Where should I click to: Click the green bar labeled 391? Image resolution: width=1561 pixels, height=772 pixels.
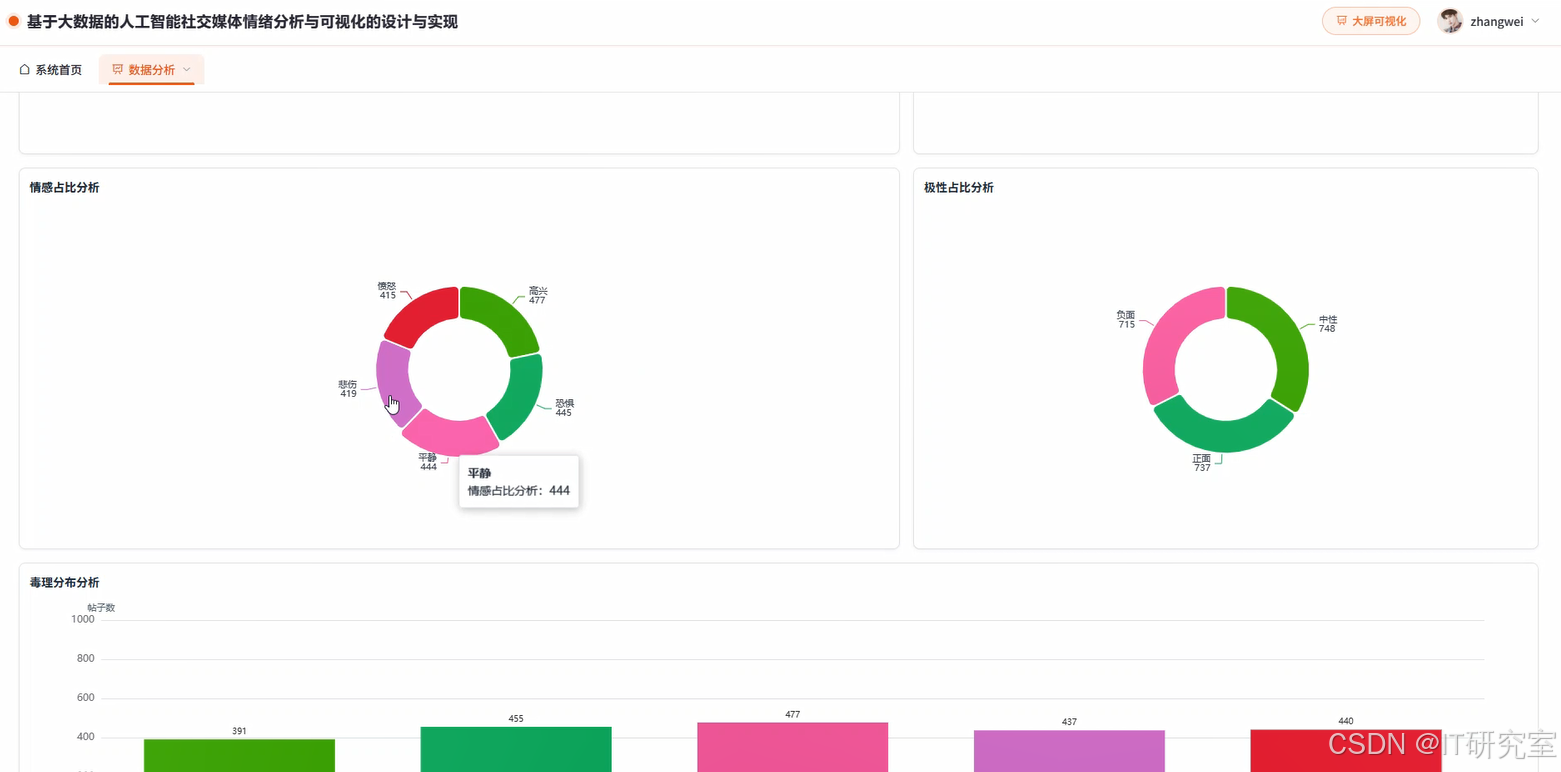coord(239,755)
